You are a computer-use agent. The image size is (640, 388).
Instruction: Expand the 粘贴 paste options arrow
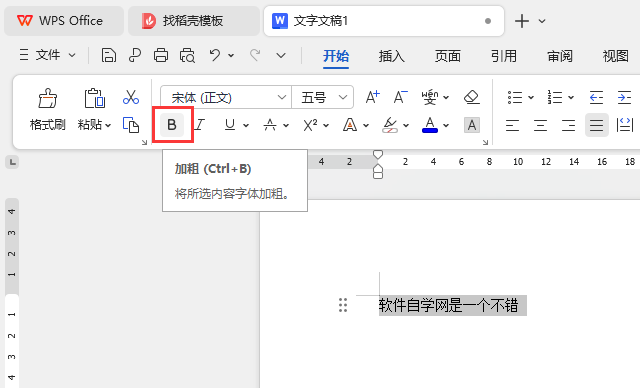tap(108, 126)
